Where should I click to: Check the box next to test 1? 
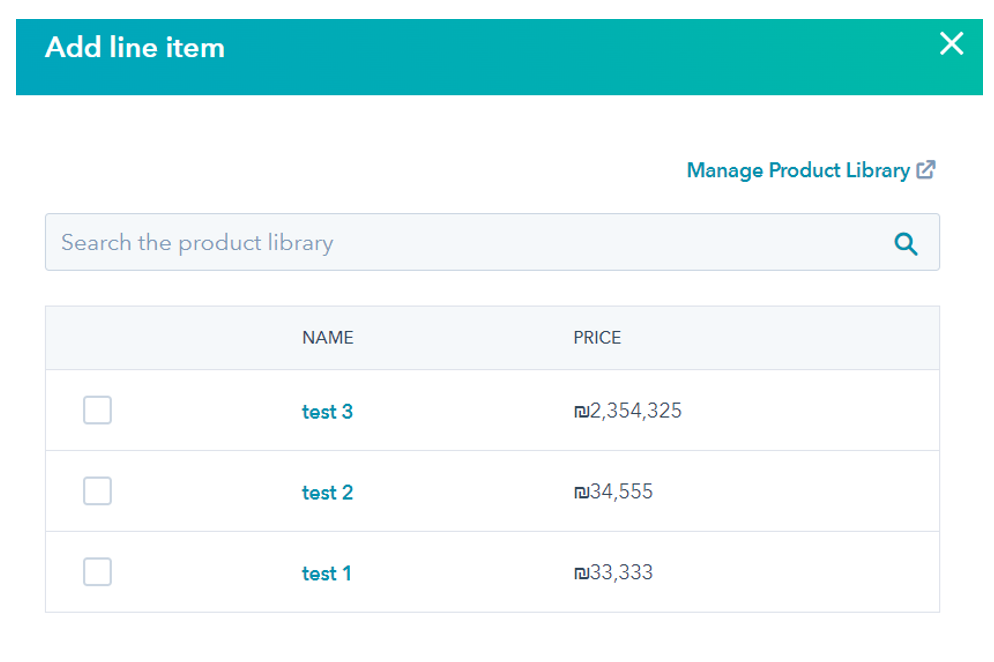(x=97, y=572)
